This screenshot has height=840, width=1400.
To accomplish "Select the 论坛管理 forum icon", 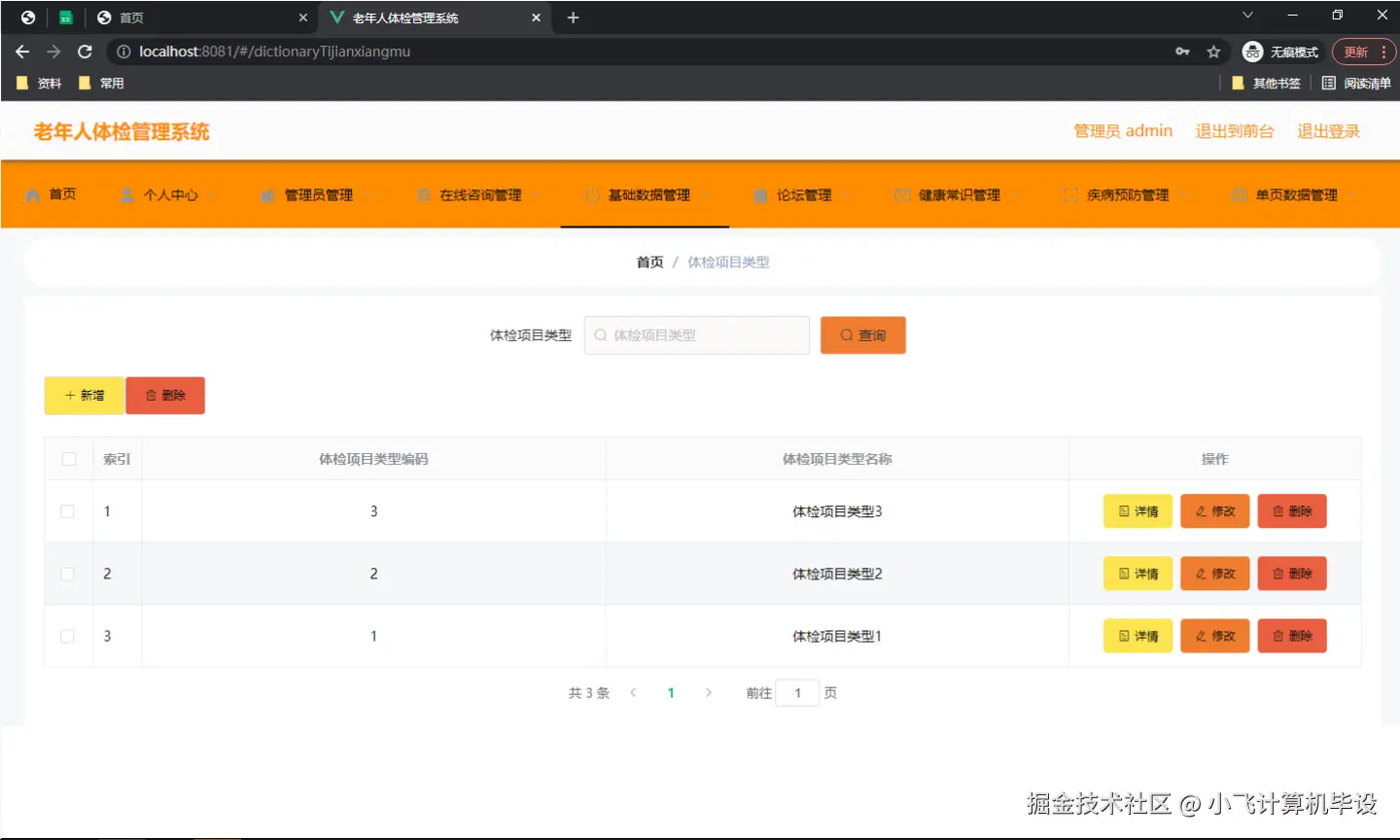I will pos(761,193).
